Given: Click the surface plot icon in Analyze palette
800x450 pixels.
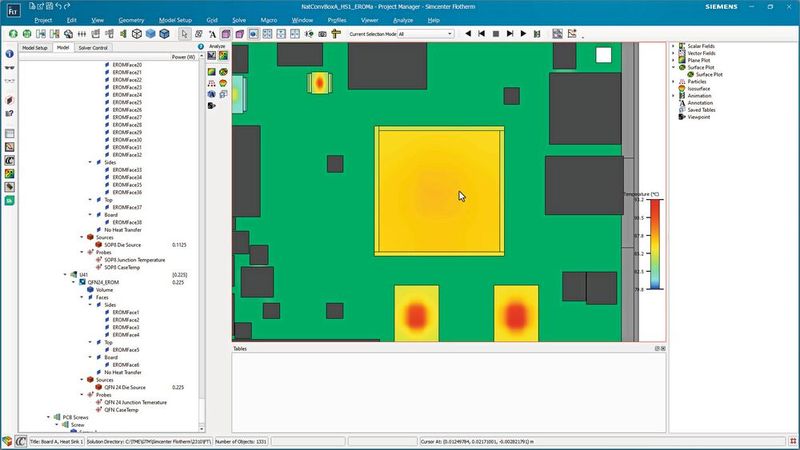Looking at the screenshot, I should pyautogui.click(x=223, y=72).
